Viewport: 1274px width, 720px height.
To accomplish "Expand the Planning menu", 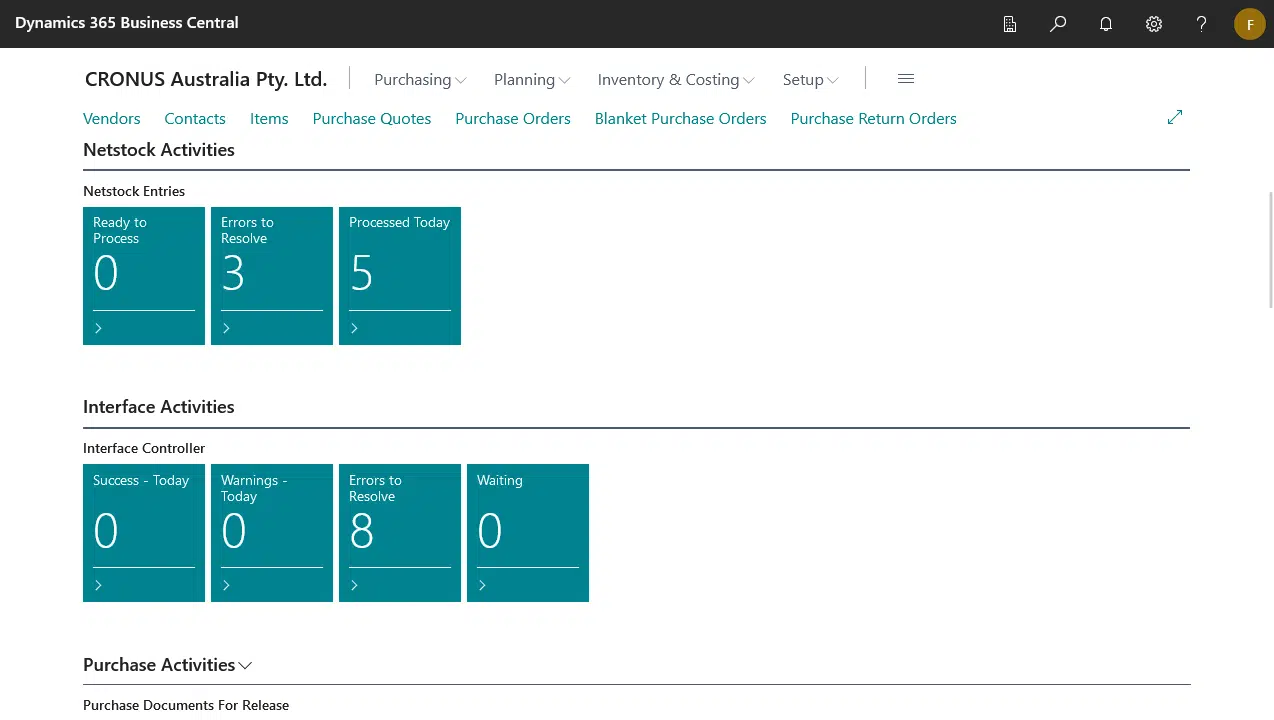I will coord(532,79).
